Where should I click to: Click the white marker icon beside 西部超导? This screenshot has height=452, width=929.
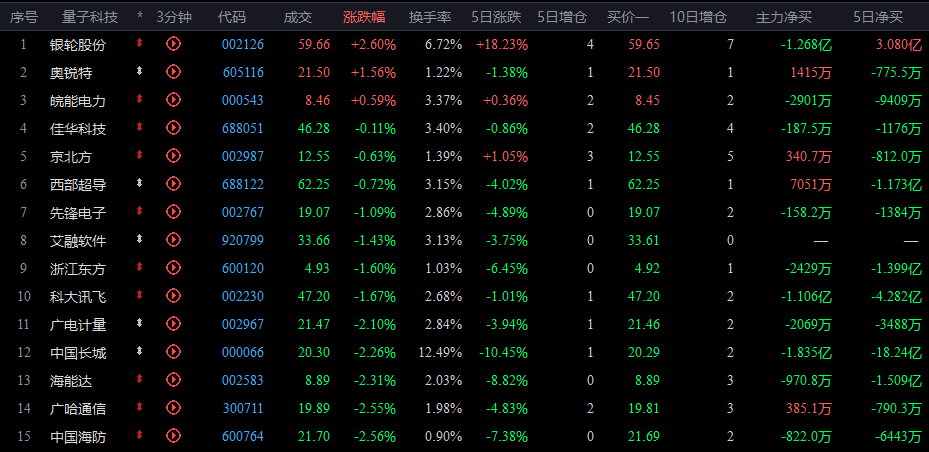click(x=139, y=183)
